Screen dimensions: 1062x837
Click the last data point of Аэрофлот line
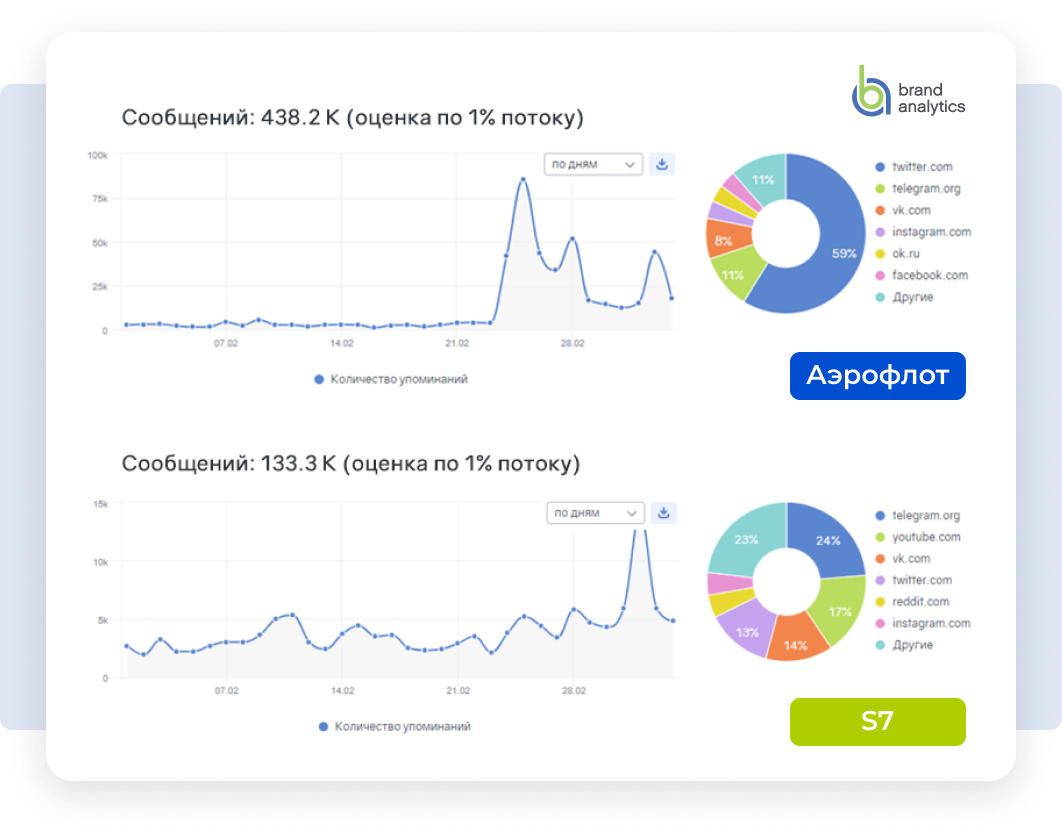(x=671, y=298)
